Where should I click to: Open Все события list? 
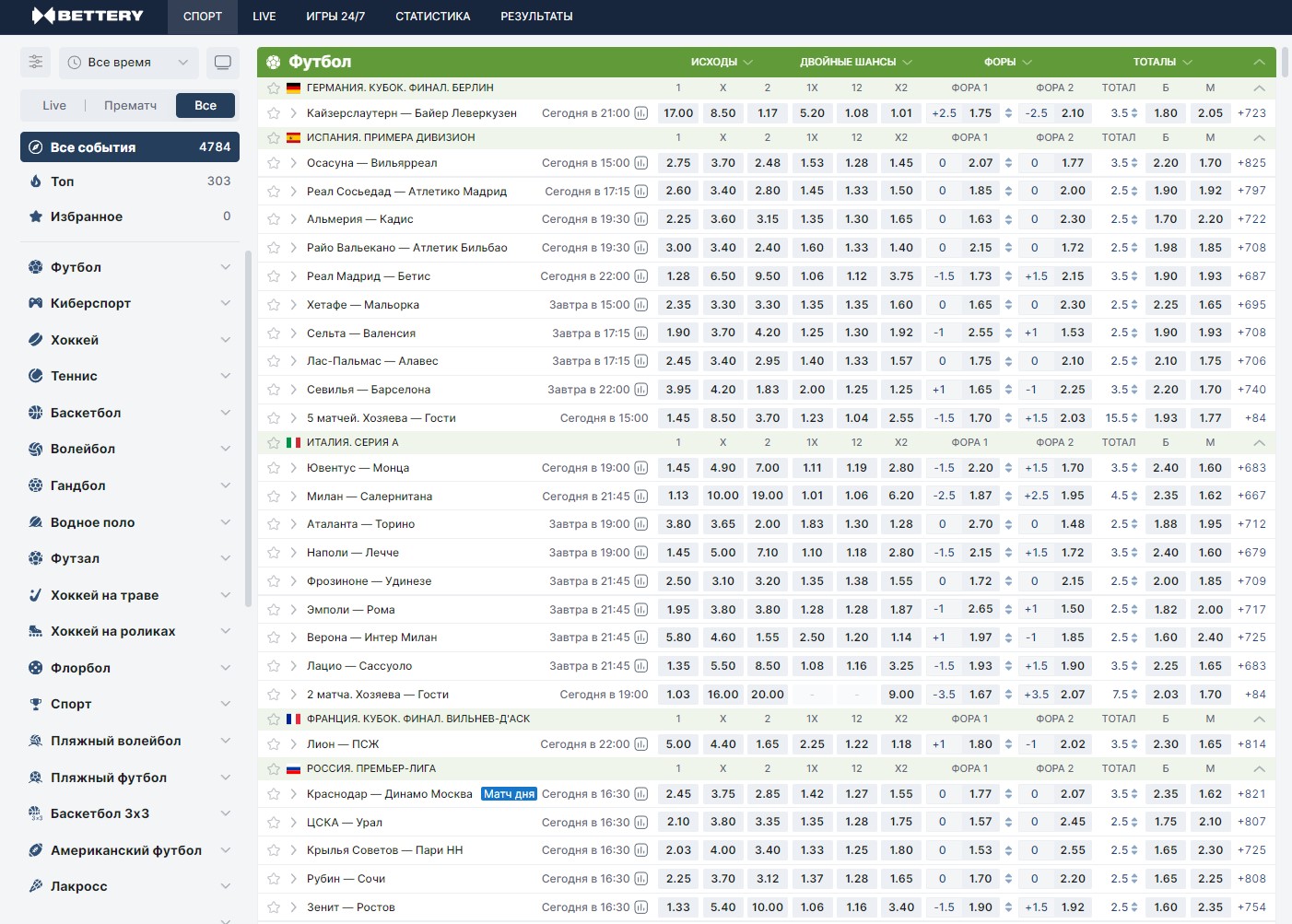[x=130, y=147]
